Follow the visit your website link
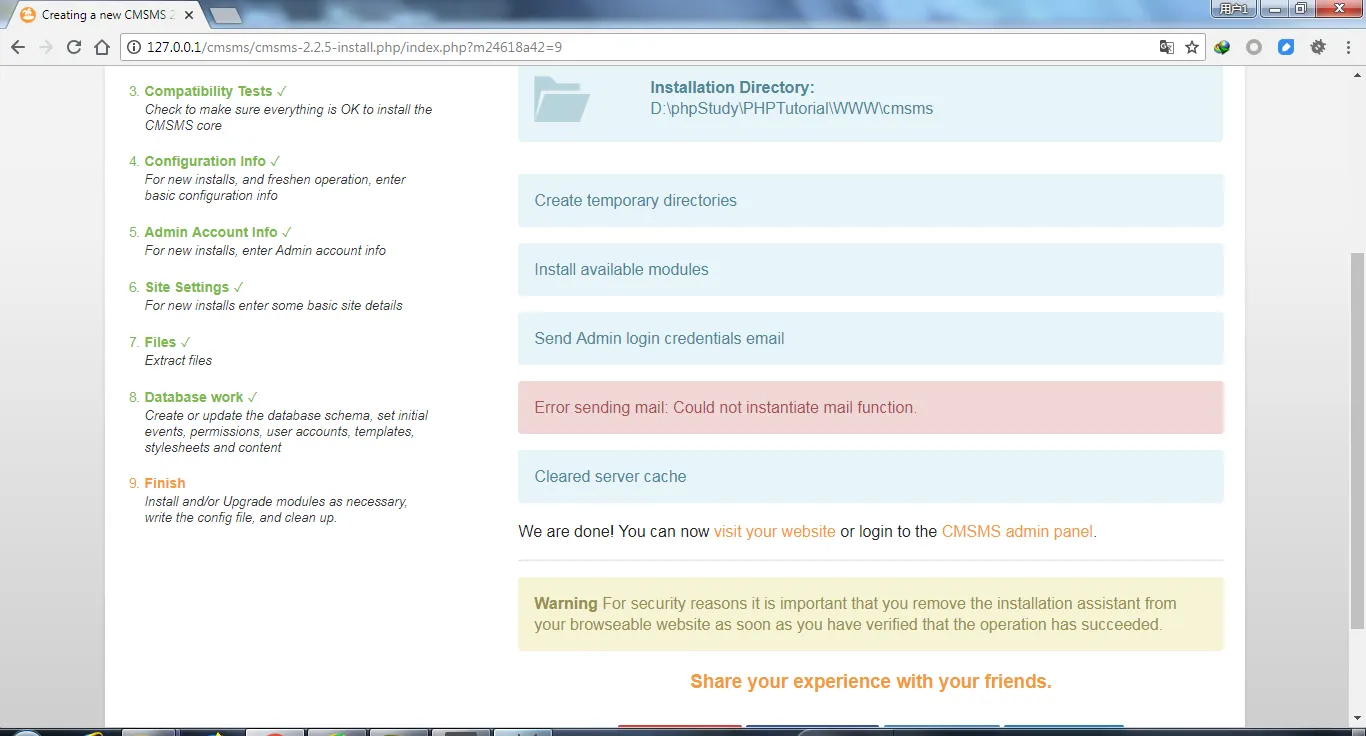 point(774,532)
